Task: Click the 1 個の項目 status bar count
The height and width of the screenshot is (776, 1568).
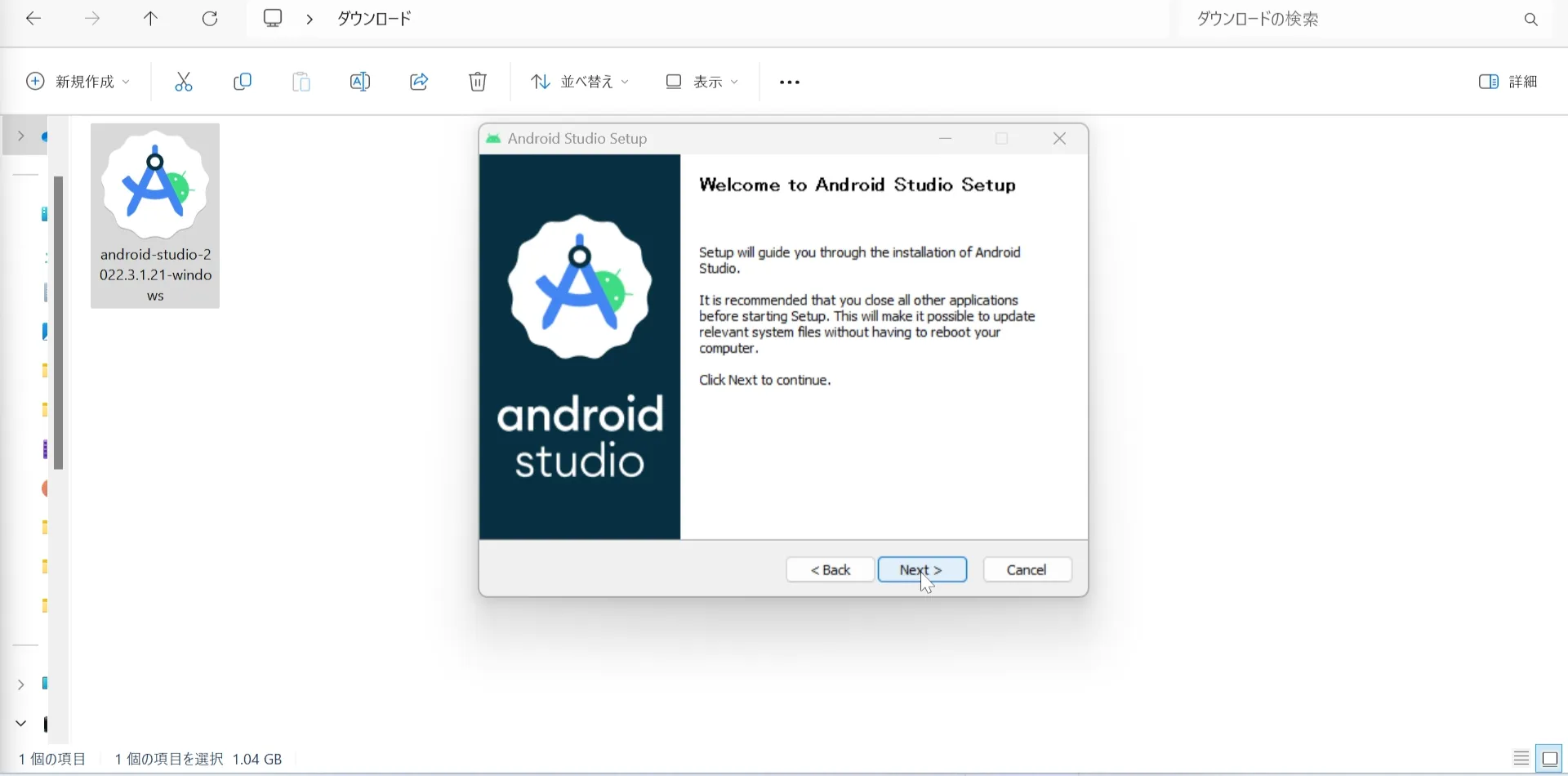Action: (52, 760)
